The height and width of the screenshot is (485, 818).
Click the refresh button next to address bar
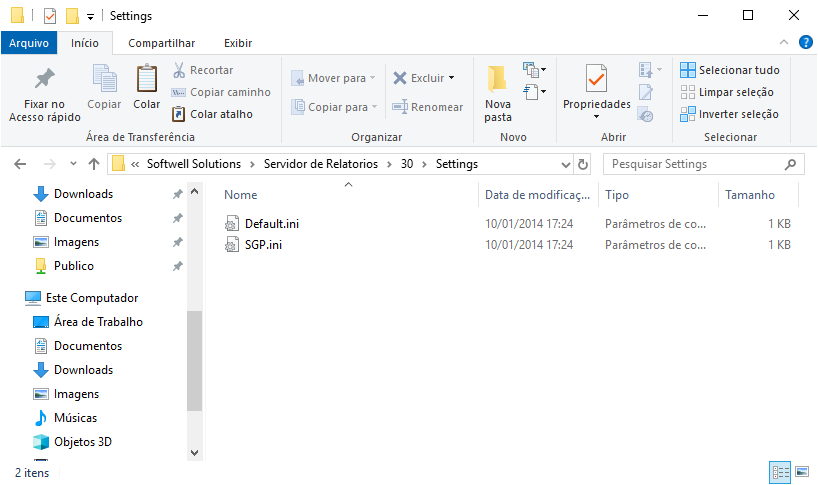point(583,164)
